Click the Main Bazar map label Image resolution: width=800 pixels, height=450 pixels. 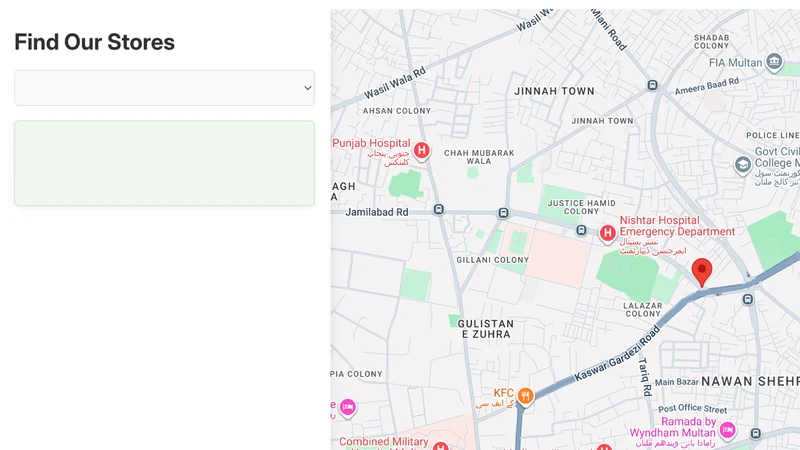coord(677,382)
